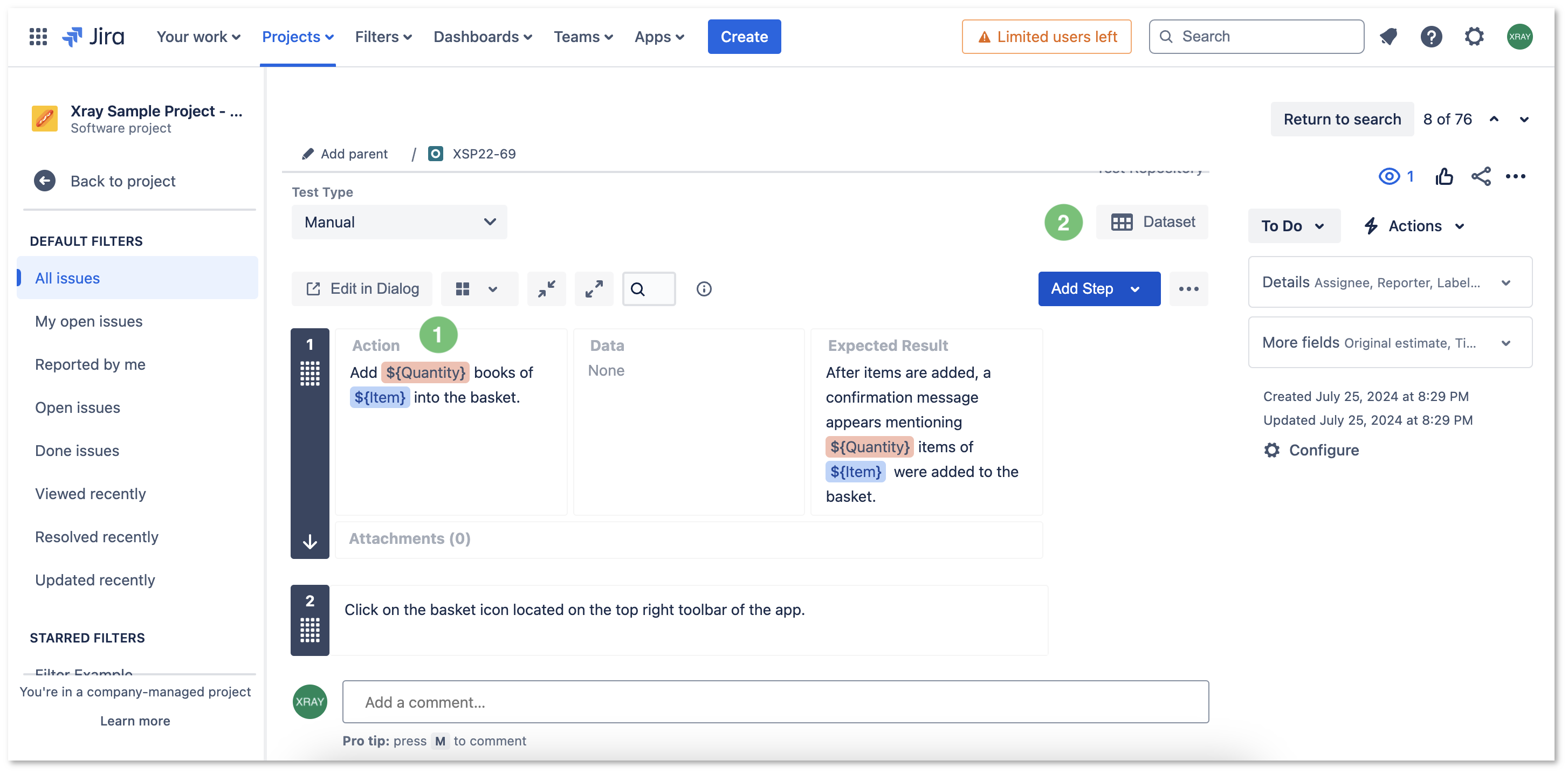Click the Configure gear icon
The height and width of the screenshot is (774, 1568).
(1271, 450)
